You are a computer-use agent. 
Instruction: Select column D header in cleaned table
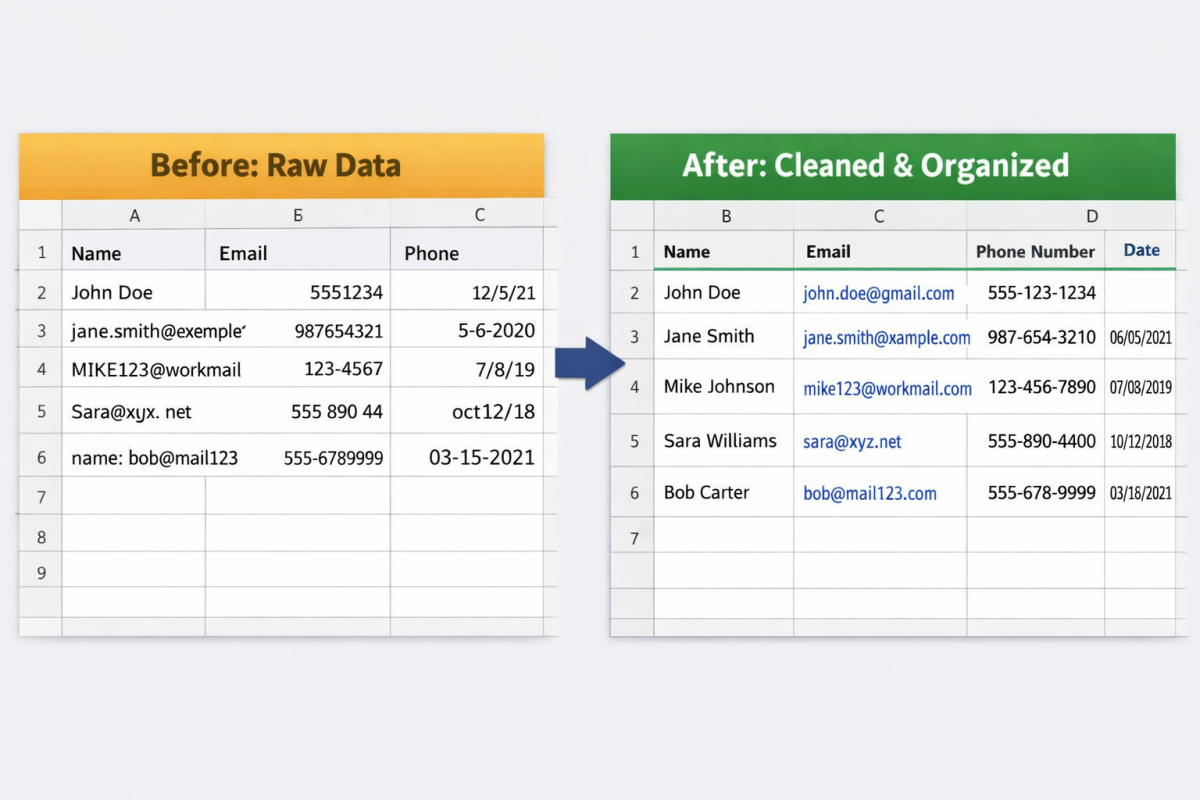[1092, 216]
